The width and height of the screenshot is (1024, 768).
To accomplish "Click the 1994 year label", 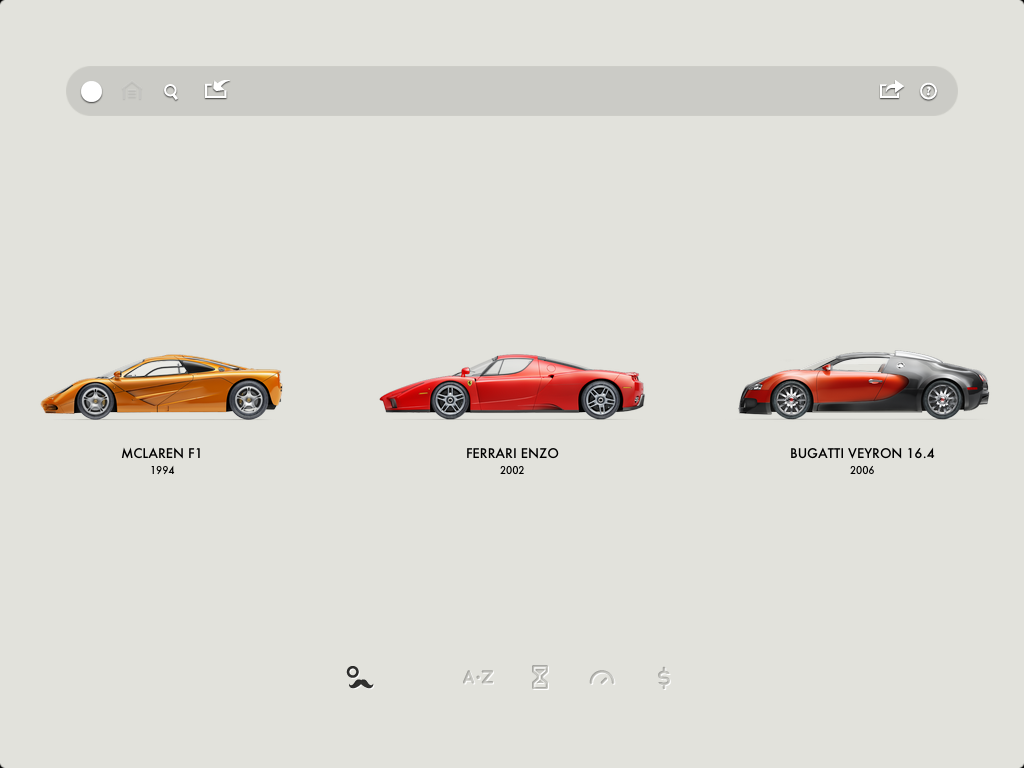I will [162, 470].
